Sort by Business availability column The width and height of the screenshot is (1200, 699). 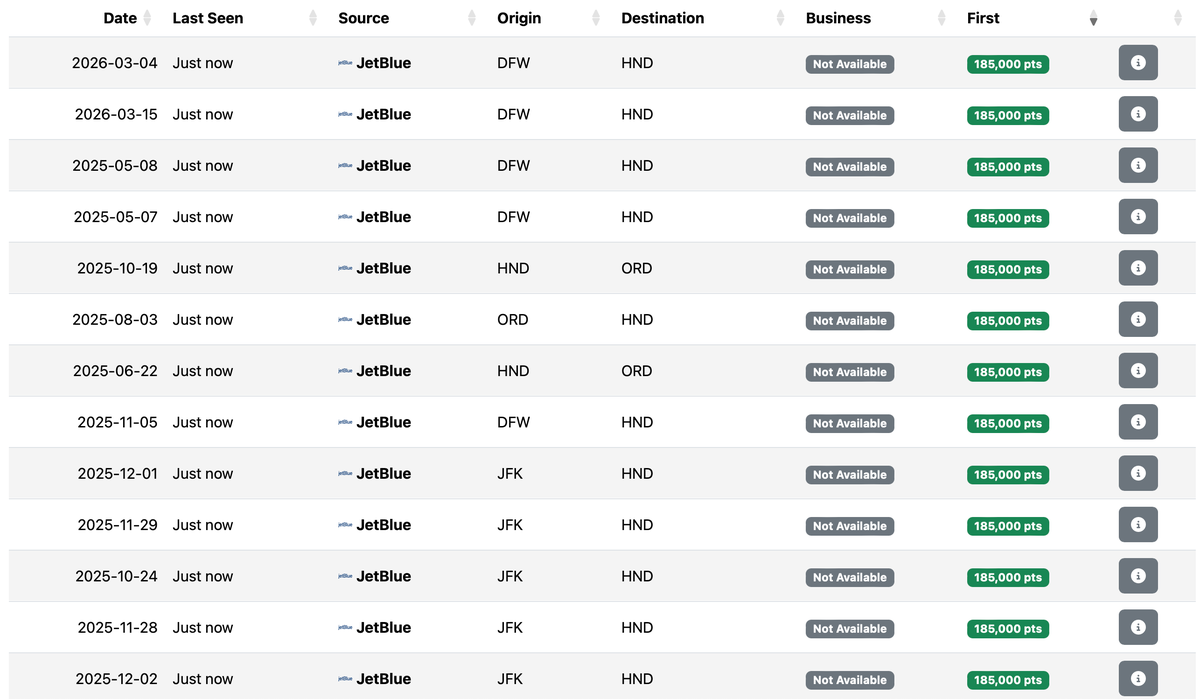pyautogui.click(x=838, y=18)
